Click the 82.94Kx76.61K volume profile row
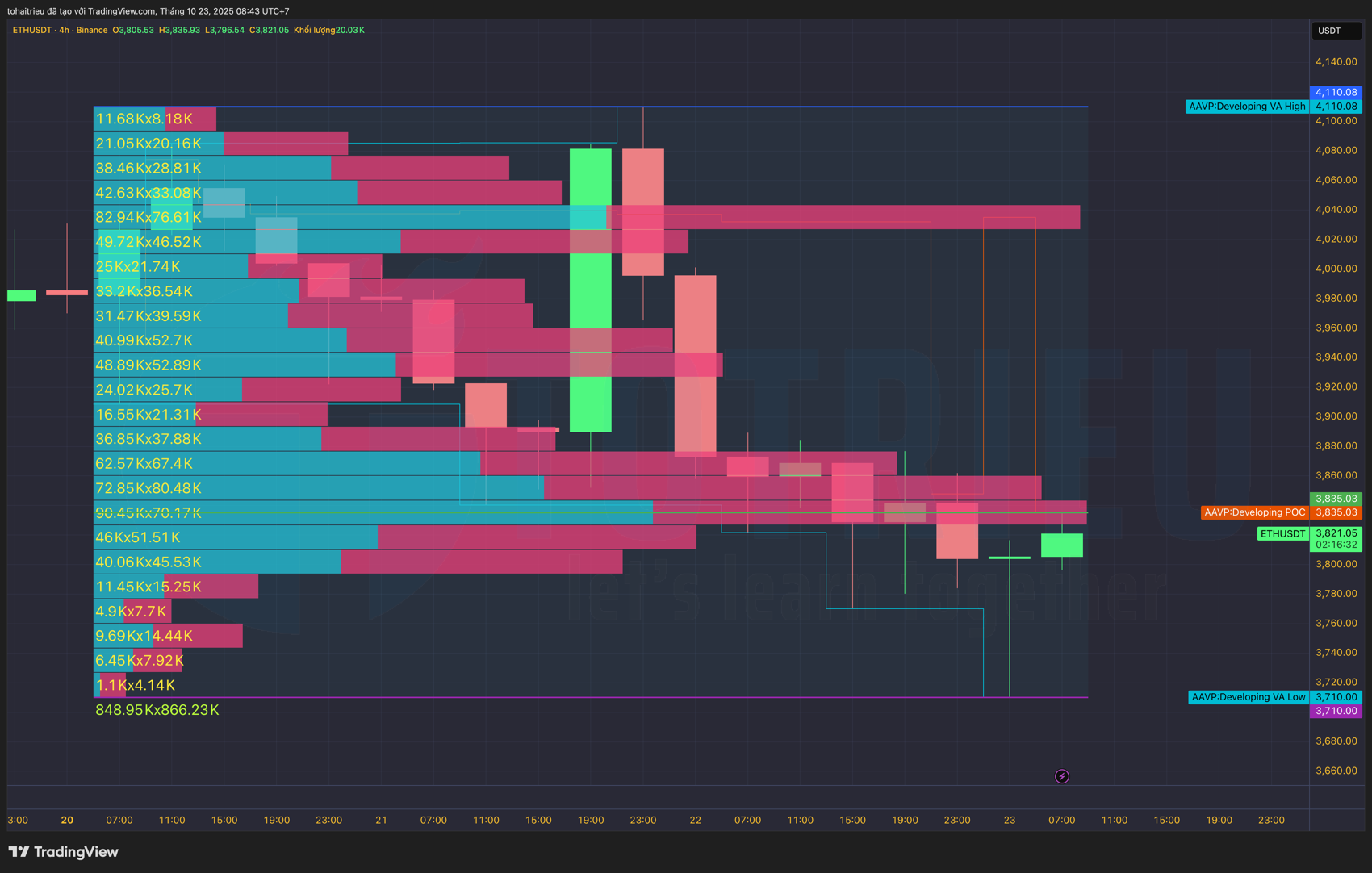The height and width of the screenshot is (873, 1372). (148, 217)
